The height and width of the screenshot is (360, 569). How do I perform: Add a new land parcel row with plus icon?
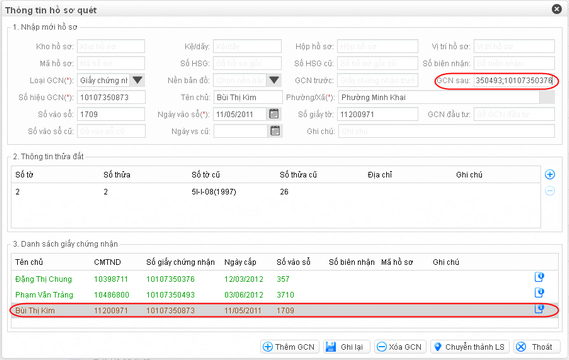point(550,175)
